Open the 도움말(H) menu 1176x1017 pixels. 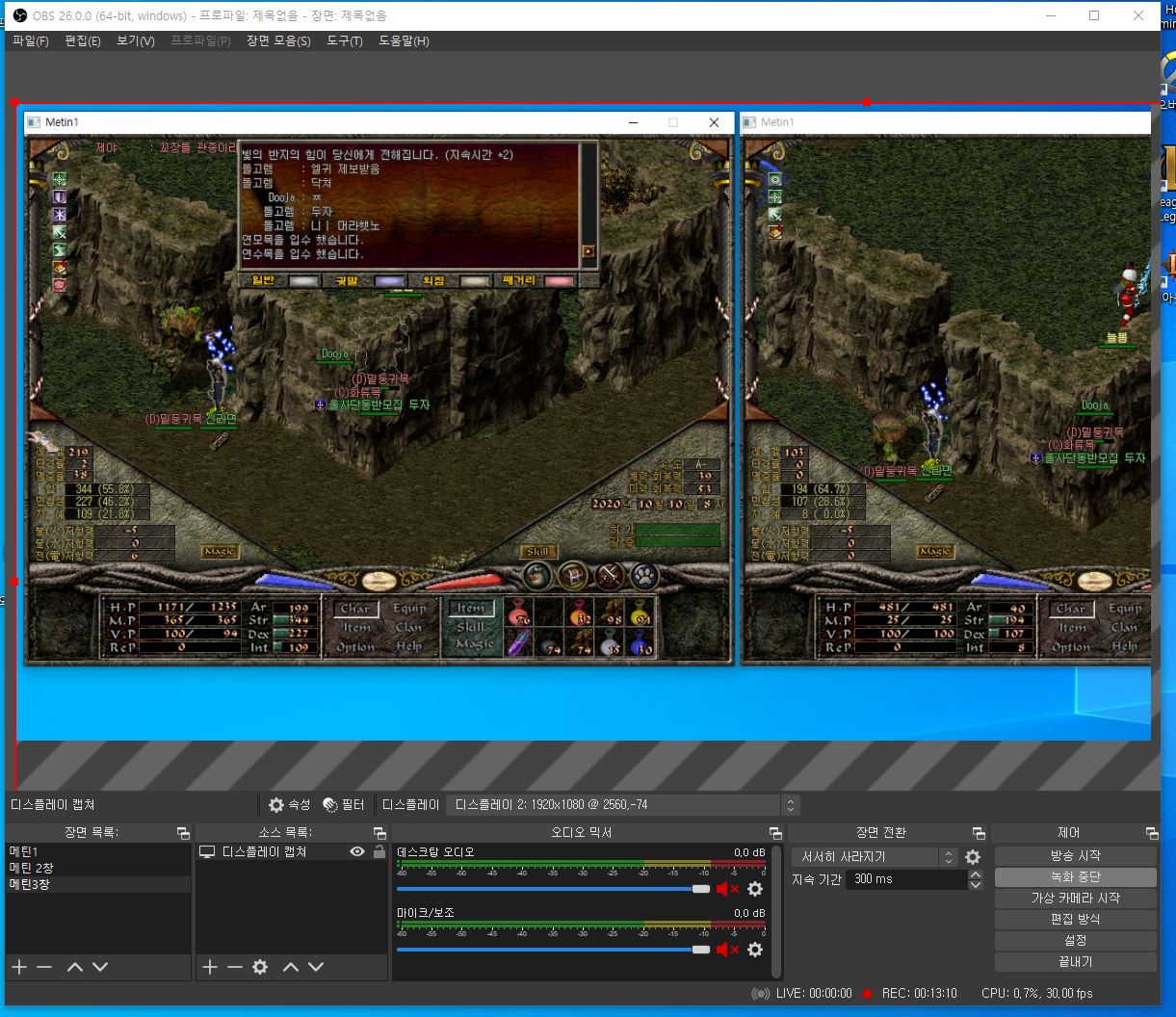pos(404,41)
